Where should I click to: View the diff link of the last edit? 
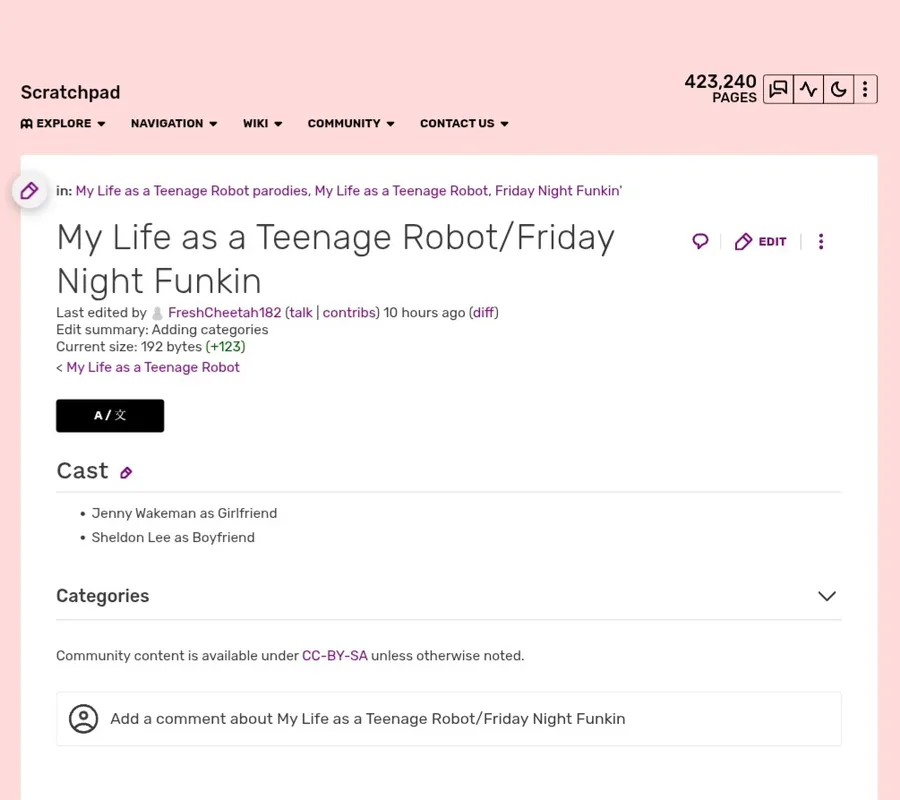(x=484, y=313)
